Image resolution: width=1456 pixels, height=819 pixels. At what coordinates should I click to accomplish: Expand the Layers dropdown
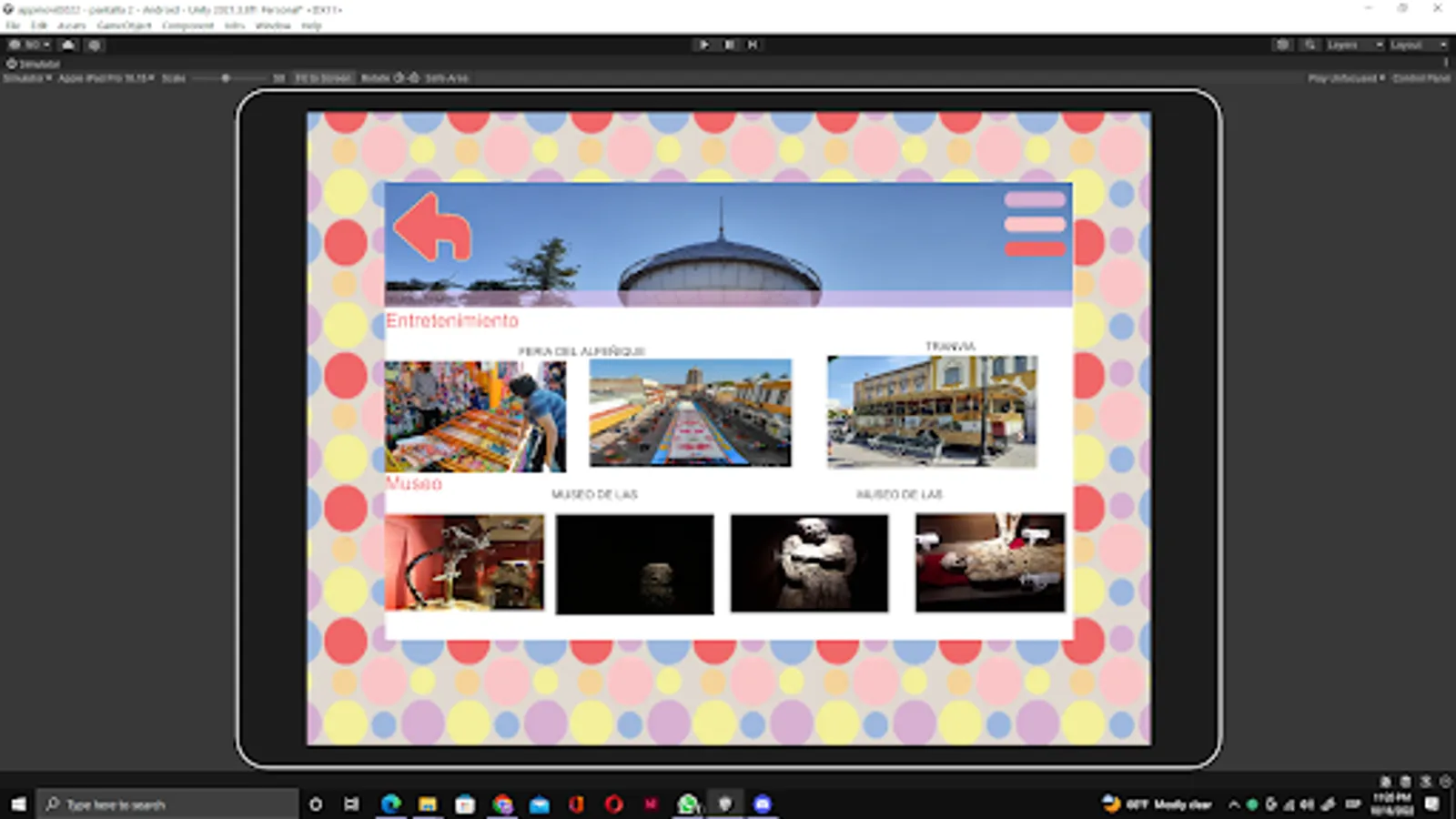point(1352,45)
